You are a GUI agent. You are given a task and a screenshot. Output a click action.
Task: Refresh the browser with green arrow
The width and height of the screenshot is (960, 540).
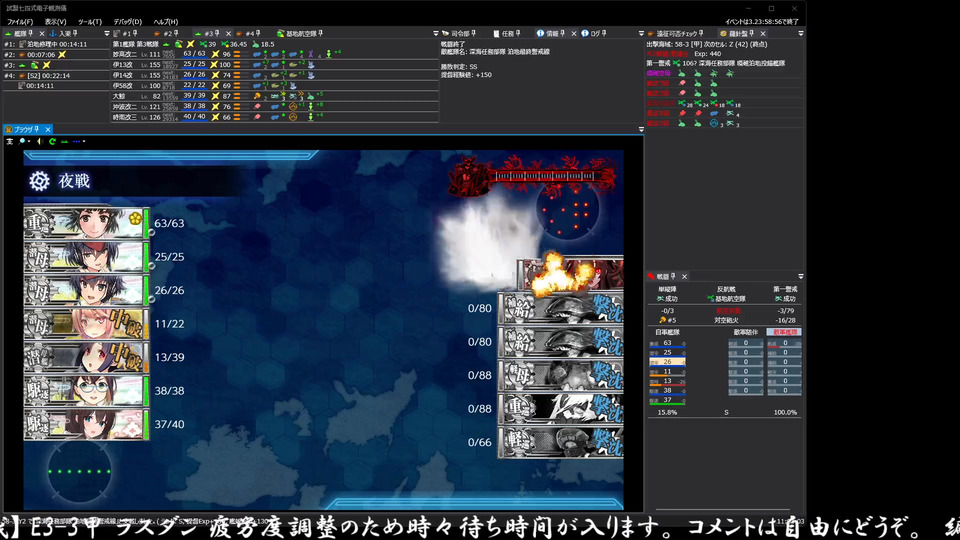point(53,141)
